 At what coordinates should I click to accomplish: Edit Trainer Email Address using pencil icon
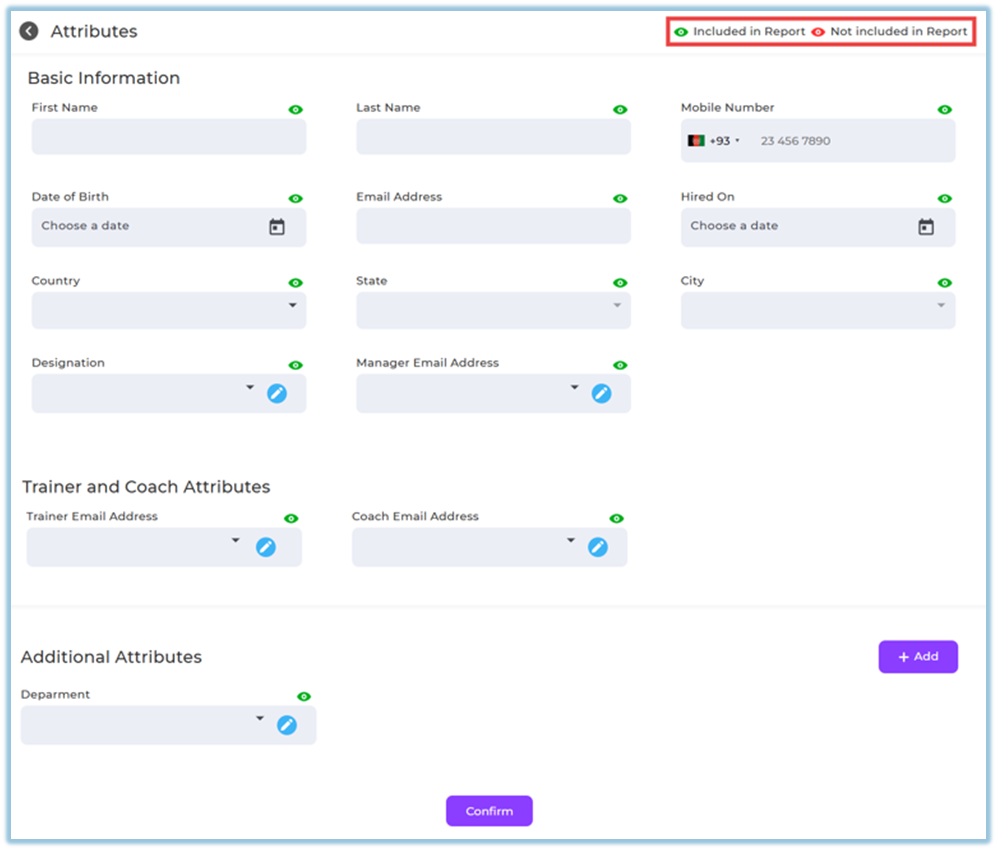pyautogui.click(x=265, y=547)
